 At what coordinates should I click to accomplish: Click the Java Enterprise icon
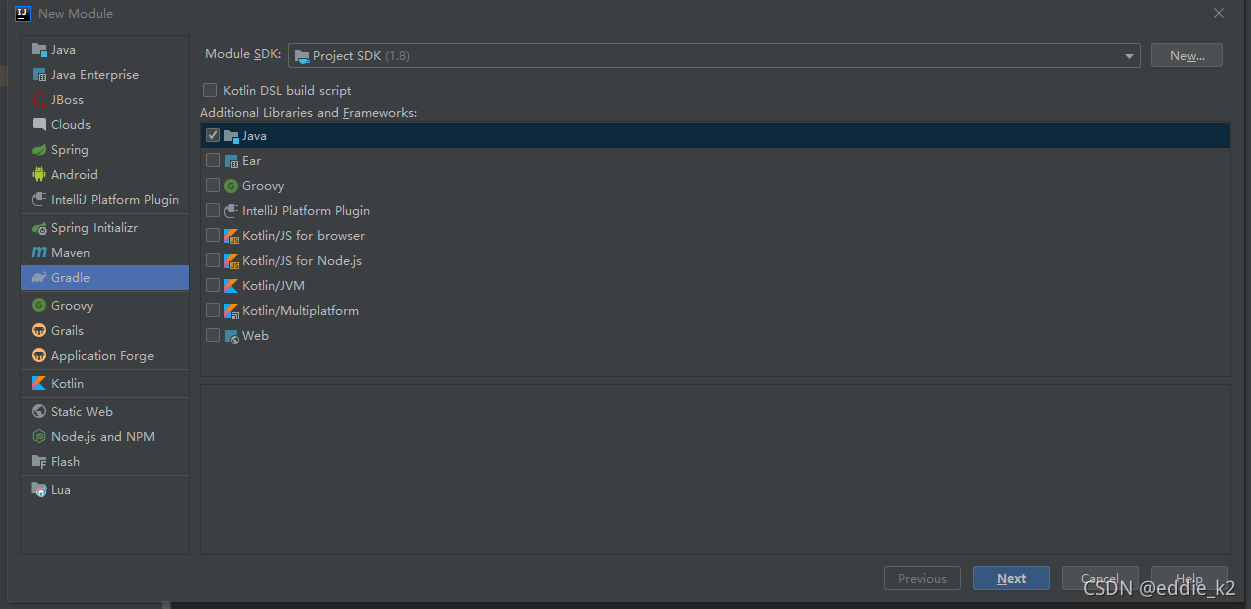[x=39, y=75]
